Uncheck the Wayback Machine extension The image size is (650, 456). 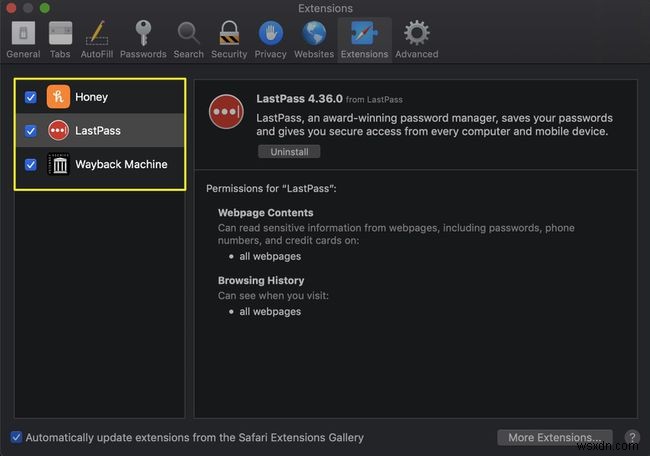click(31, 165)
